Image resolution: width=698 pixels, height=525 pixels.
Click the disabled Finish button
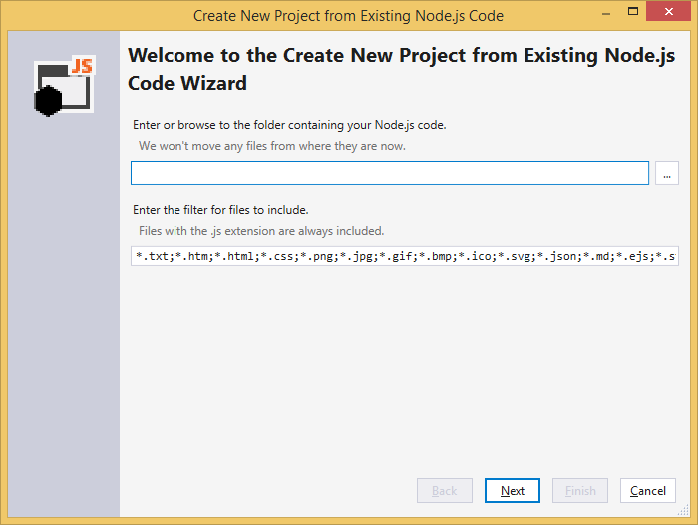coord(580,490)
